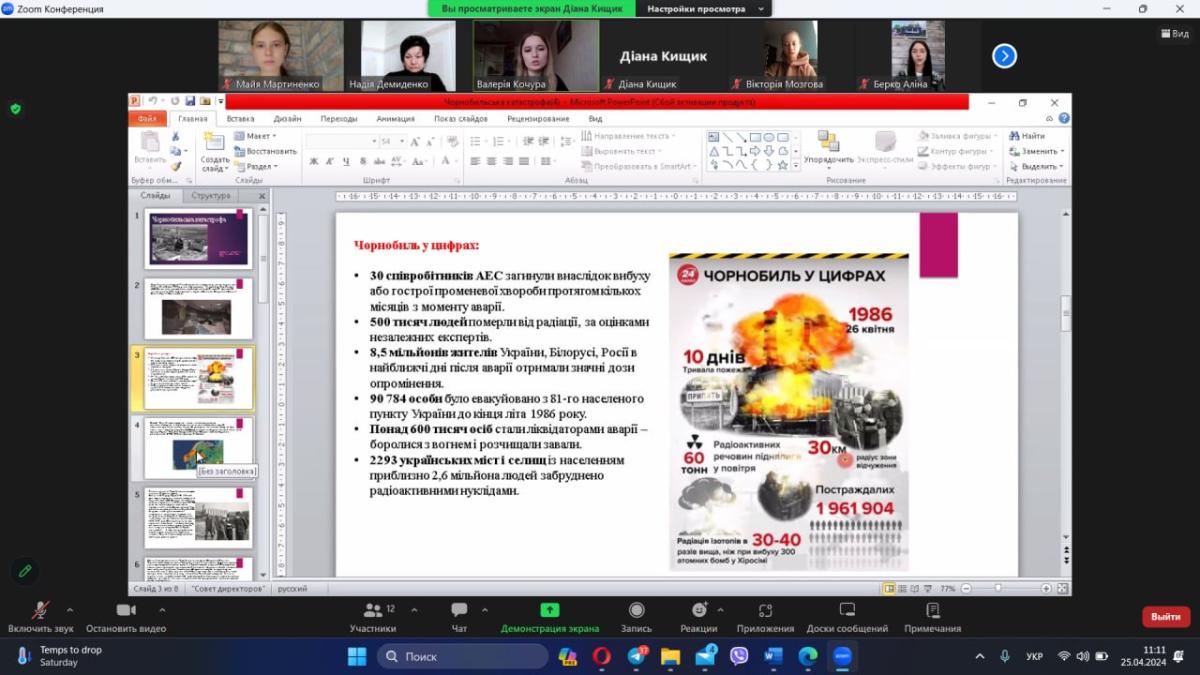
Task: Switch to the Вставка ribbon tab
Action: pos(240,119)
